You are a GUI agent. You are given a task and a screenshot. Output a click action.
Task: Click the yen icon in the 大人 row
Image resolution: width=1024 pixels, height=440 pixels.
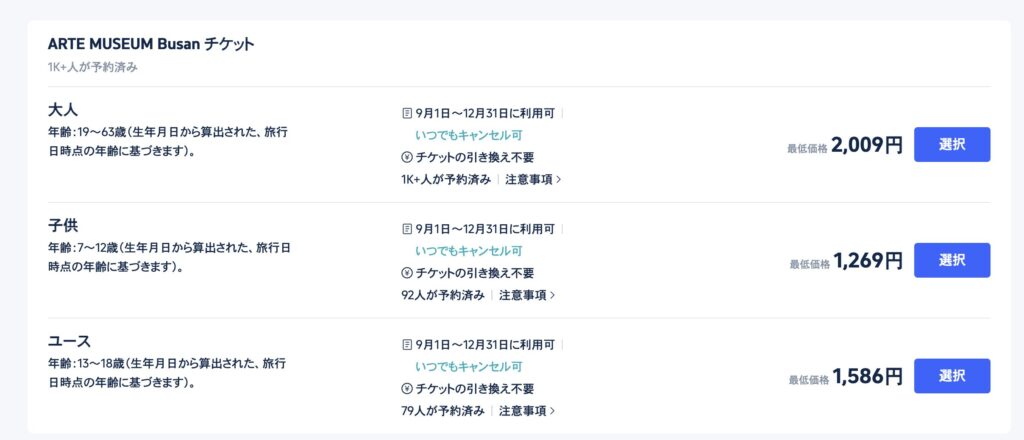pyautogui.click(x=407, y=157)
